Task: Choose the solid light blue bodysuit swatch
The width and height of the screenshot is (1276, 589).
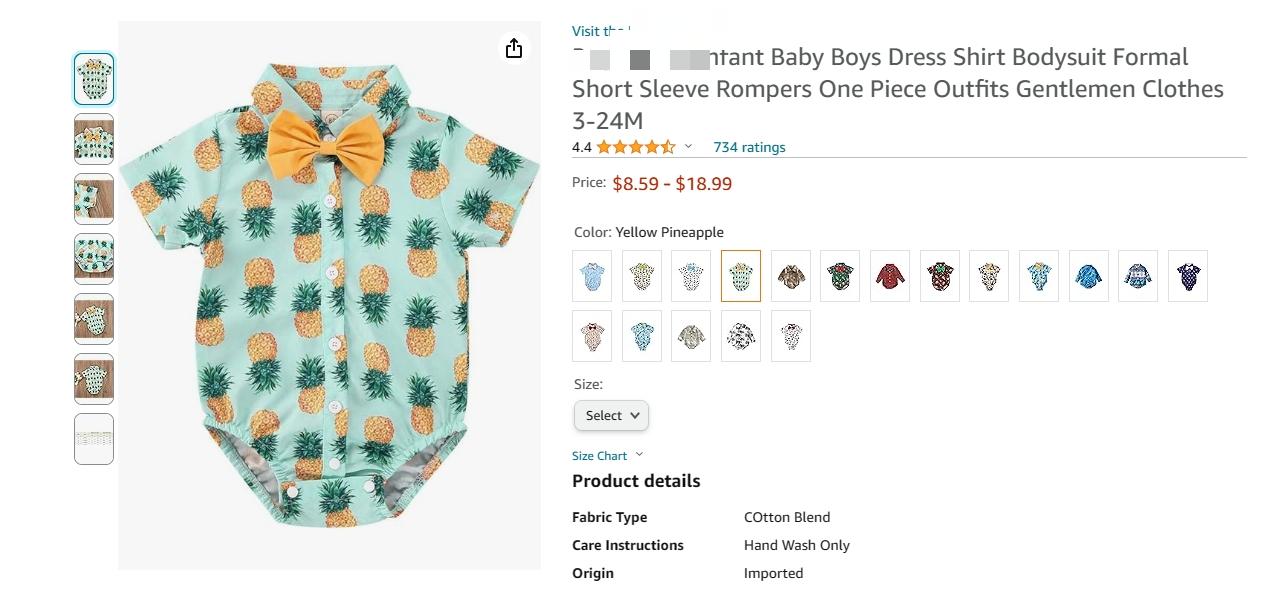Action: pyautogui.click(x=592, y=276)
